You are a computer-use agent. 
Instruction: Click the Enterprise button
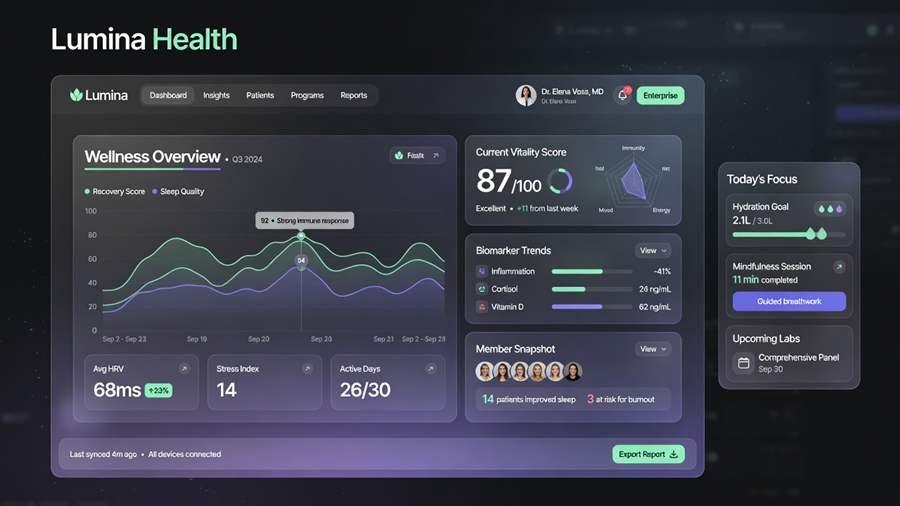(660, 95)
